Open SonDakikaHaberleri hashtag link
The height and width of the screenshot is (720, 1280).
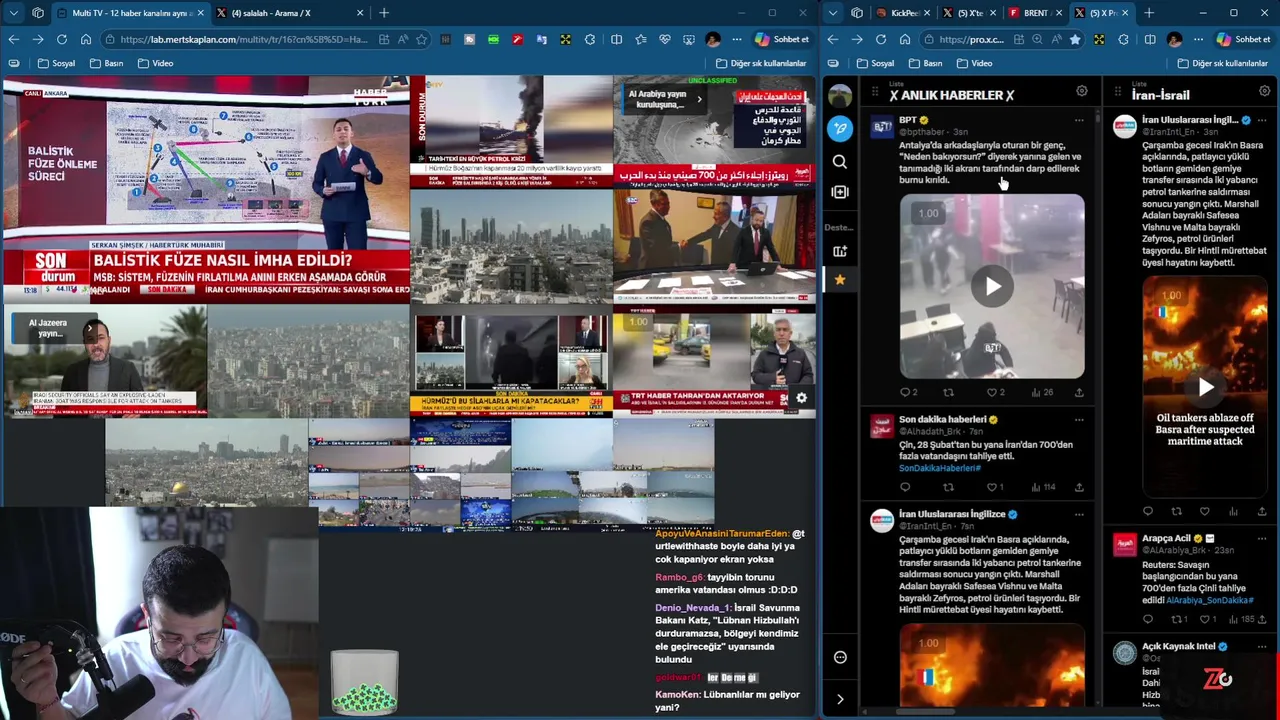point(940,468)
